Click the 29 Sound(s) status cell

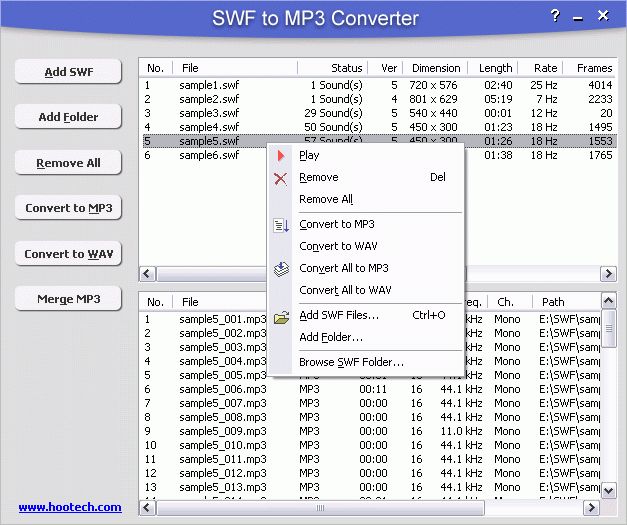tap(333, 113)
